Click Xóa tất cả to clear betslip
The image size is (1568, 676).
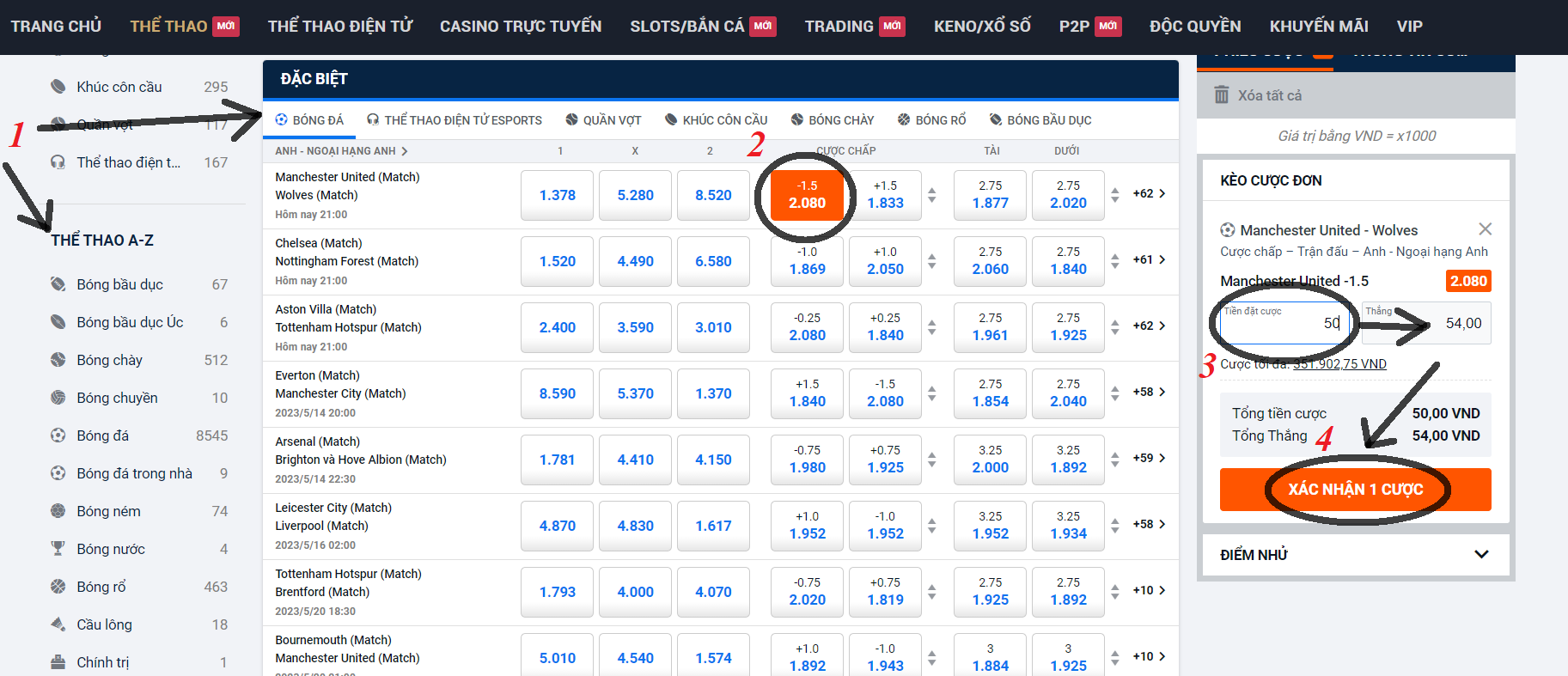(1270, 95)
